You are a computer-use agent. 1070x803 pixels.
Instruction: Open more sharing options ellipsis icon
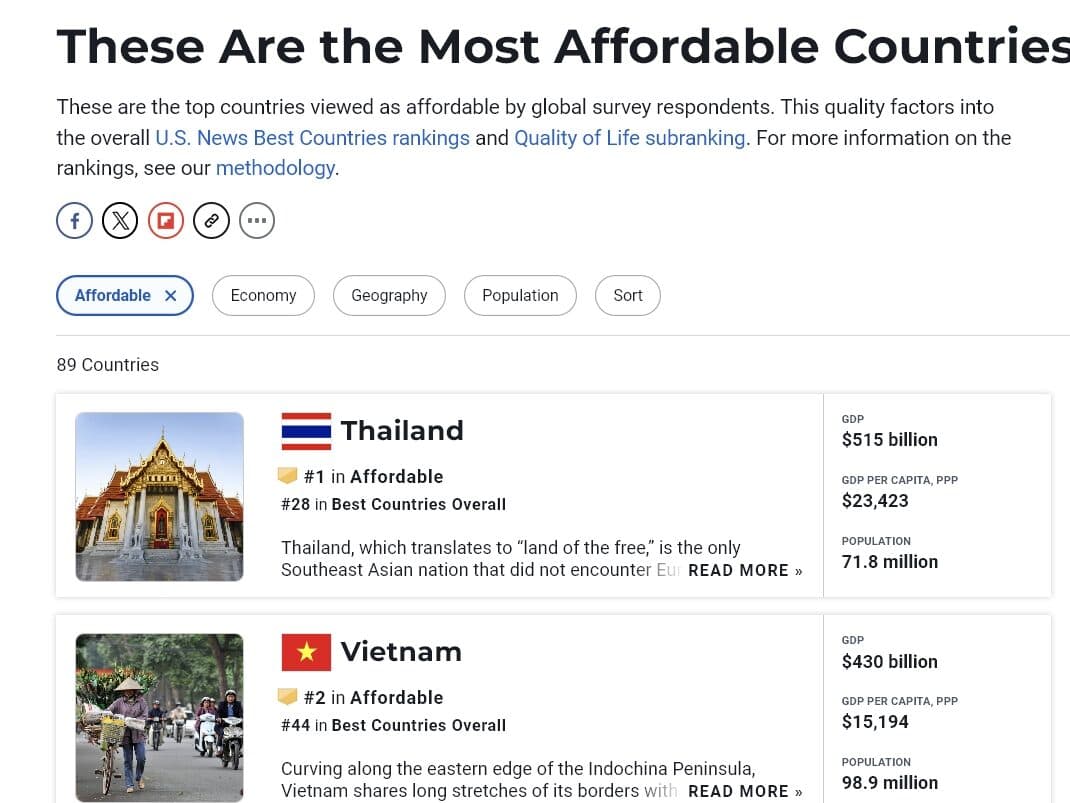click(257, 220)
